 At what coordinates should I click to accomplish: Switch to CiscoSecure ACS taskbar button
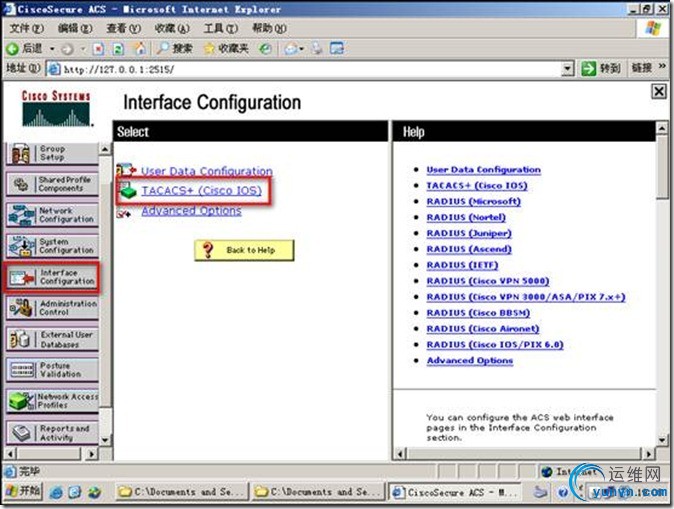[x=455, y=492]
